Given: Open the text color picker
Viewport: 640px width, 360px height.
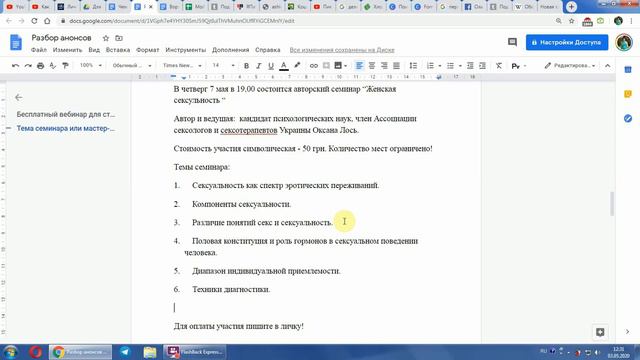Looking at the screenshot, I should point(284,66).
